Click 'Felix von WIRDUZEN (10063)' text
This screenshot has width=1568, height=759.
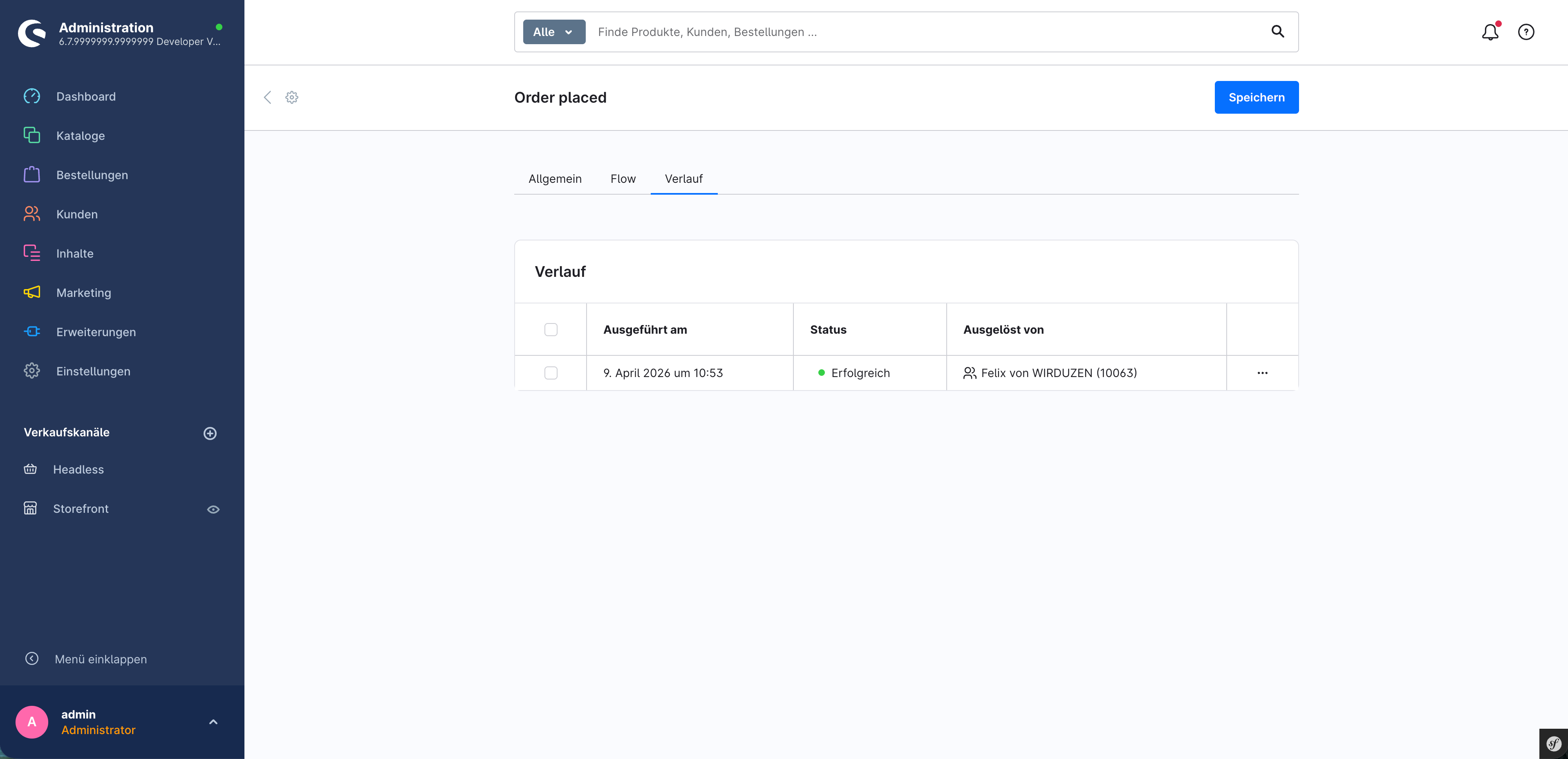1059,373
